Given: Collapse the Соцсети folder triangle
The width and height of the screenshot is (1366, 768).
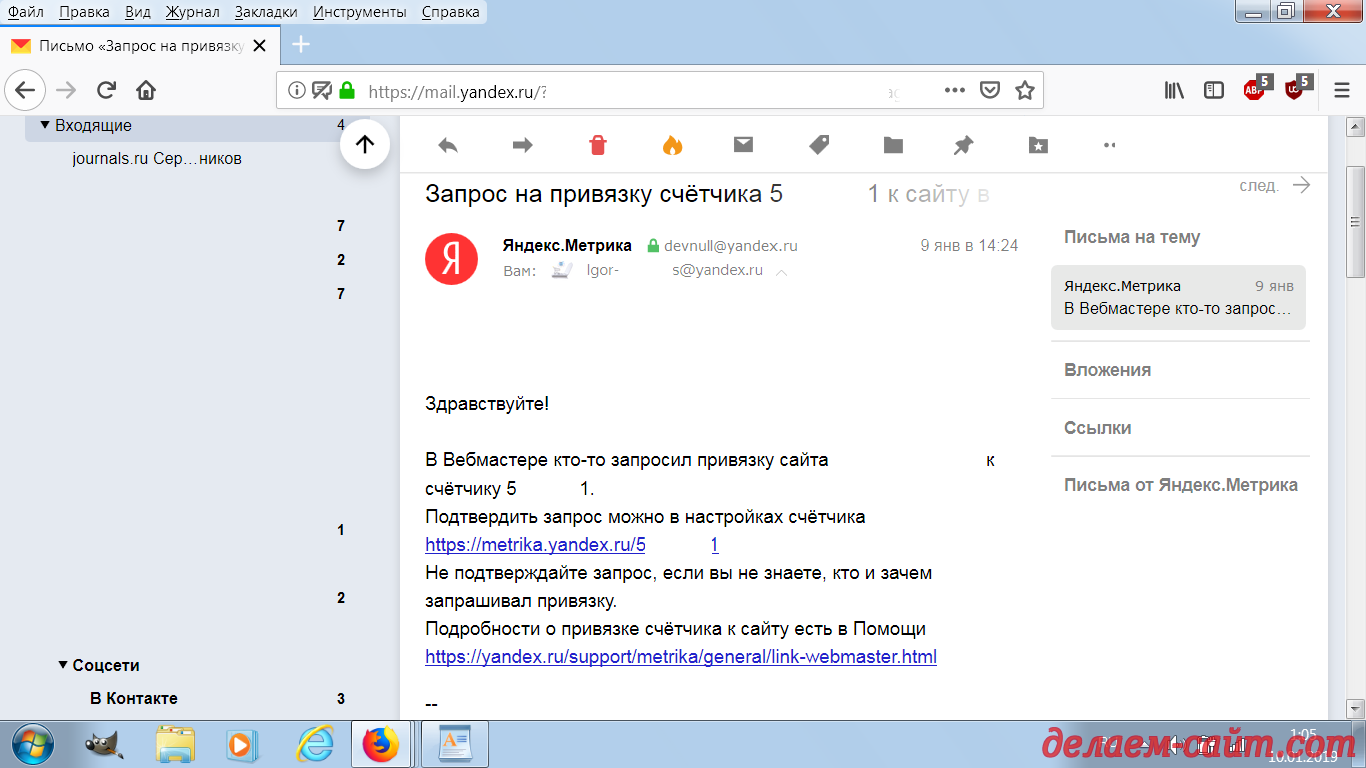Looking at the screenshot, I should tap(63, 665).
